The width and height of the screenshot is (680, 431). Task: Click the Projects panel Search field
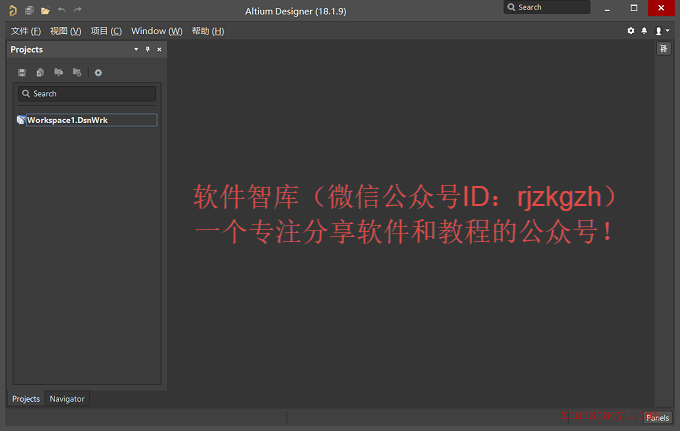[87, 94]
